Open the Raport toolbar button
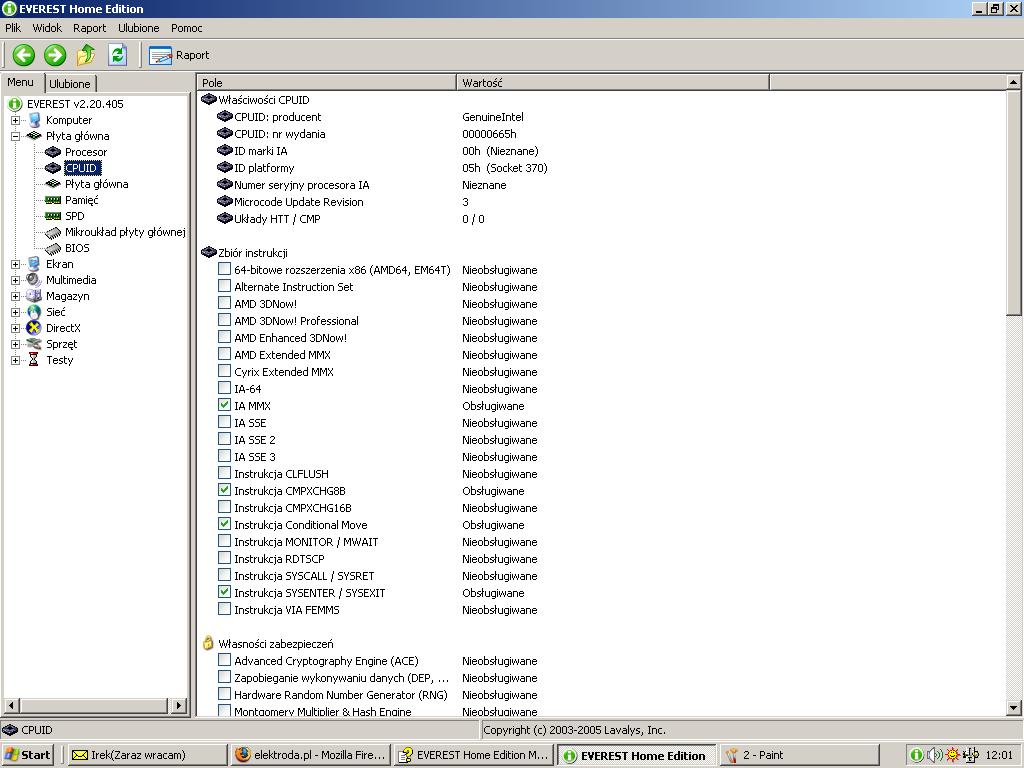Viewport: 1024px width, 768px height. pos(180,56)
